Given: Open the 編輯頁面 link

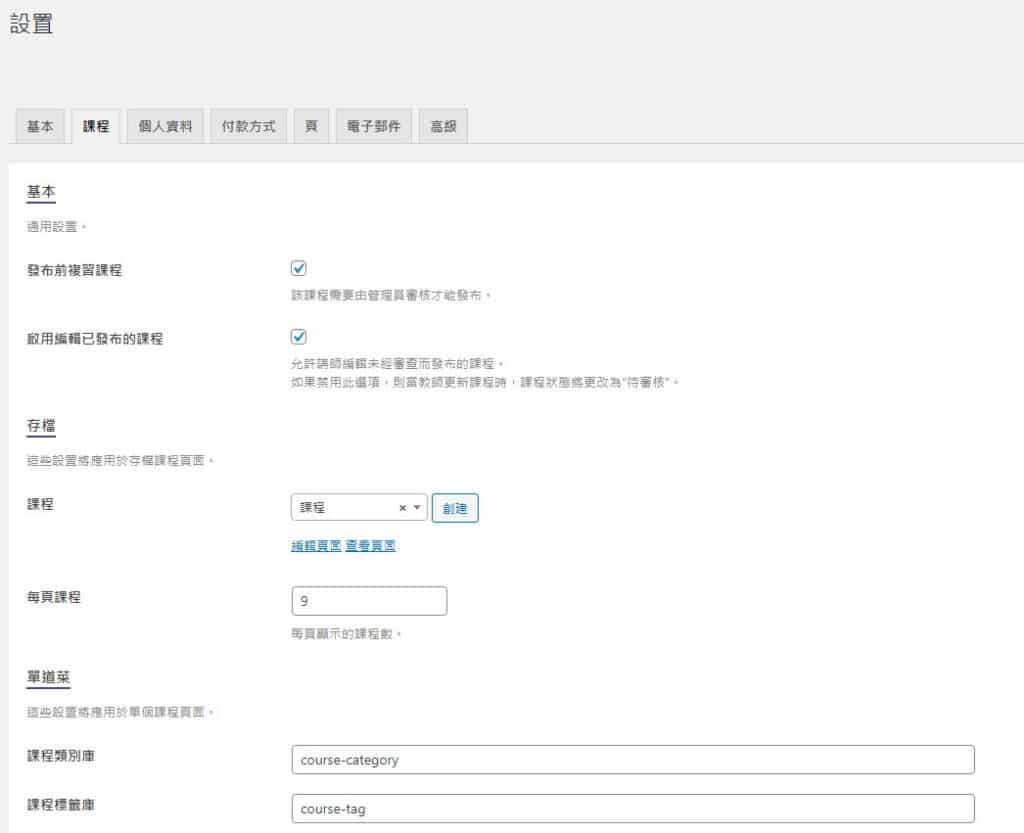Looking at the screenshot, I should [x=316, y=546].
